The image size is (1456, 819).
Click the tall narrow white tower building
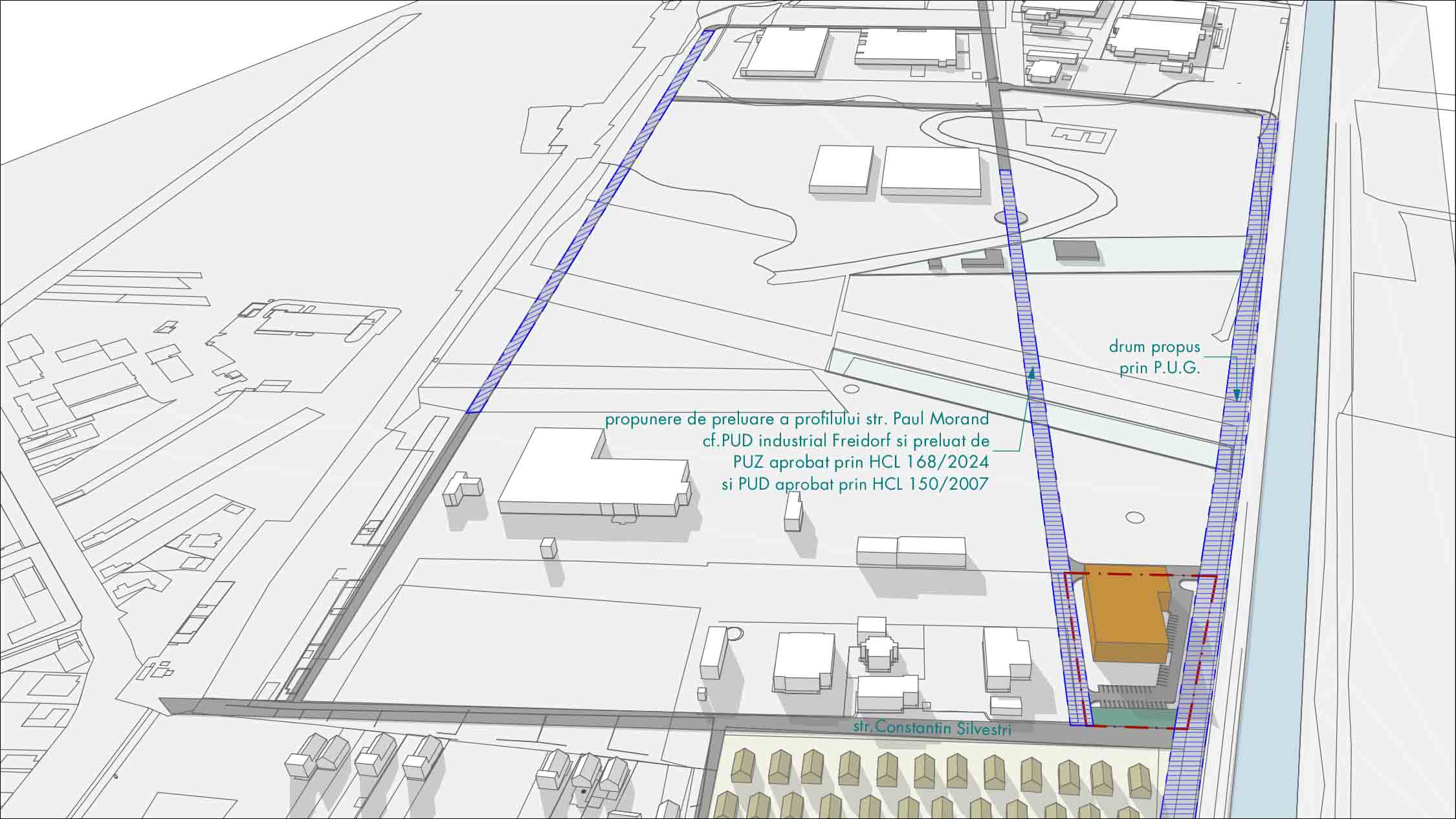(793, 511)
